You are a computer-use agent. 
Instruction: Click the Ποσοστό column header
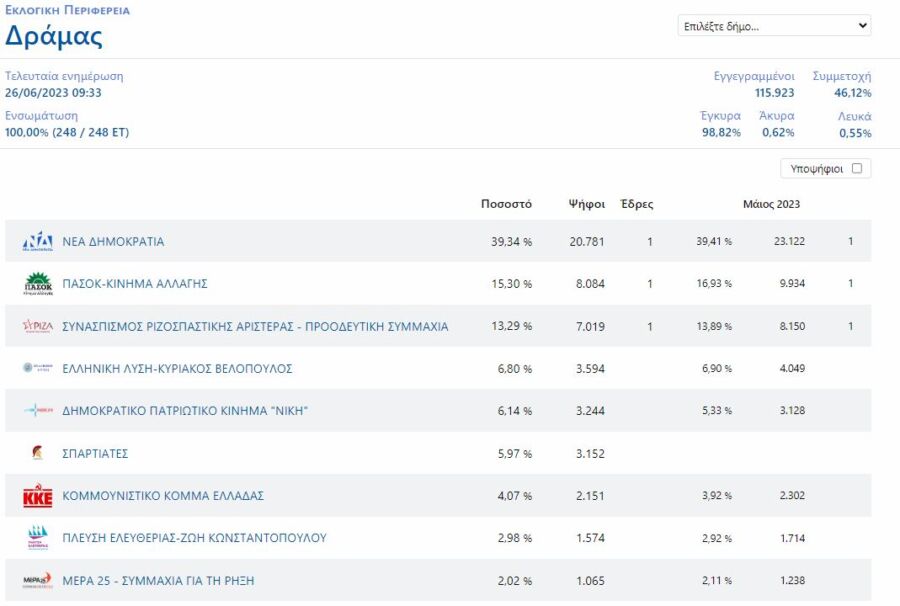pyautogui.click(x=506, y=204)
